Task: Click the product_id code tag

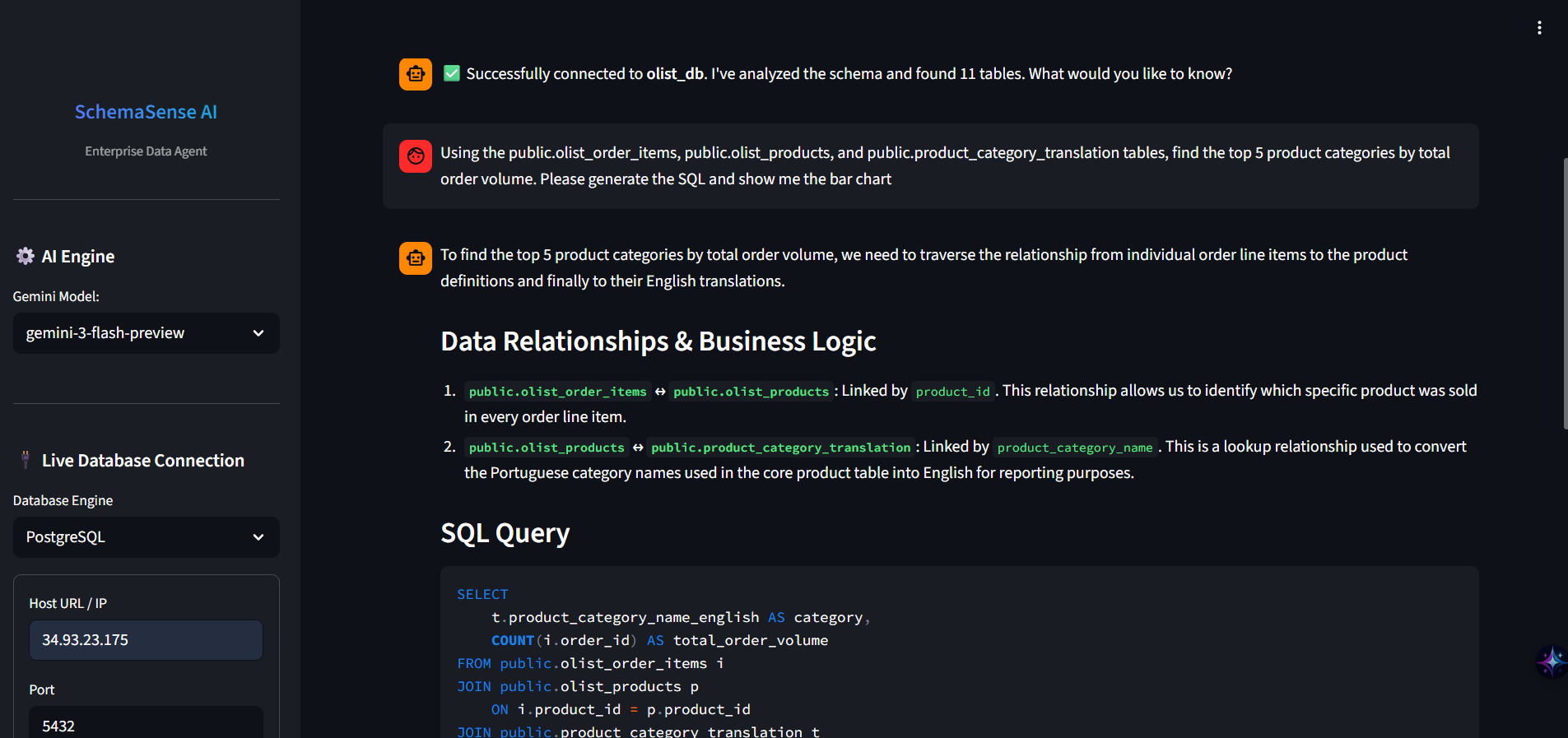Action: (952, 392)
